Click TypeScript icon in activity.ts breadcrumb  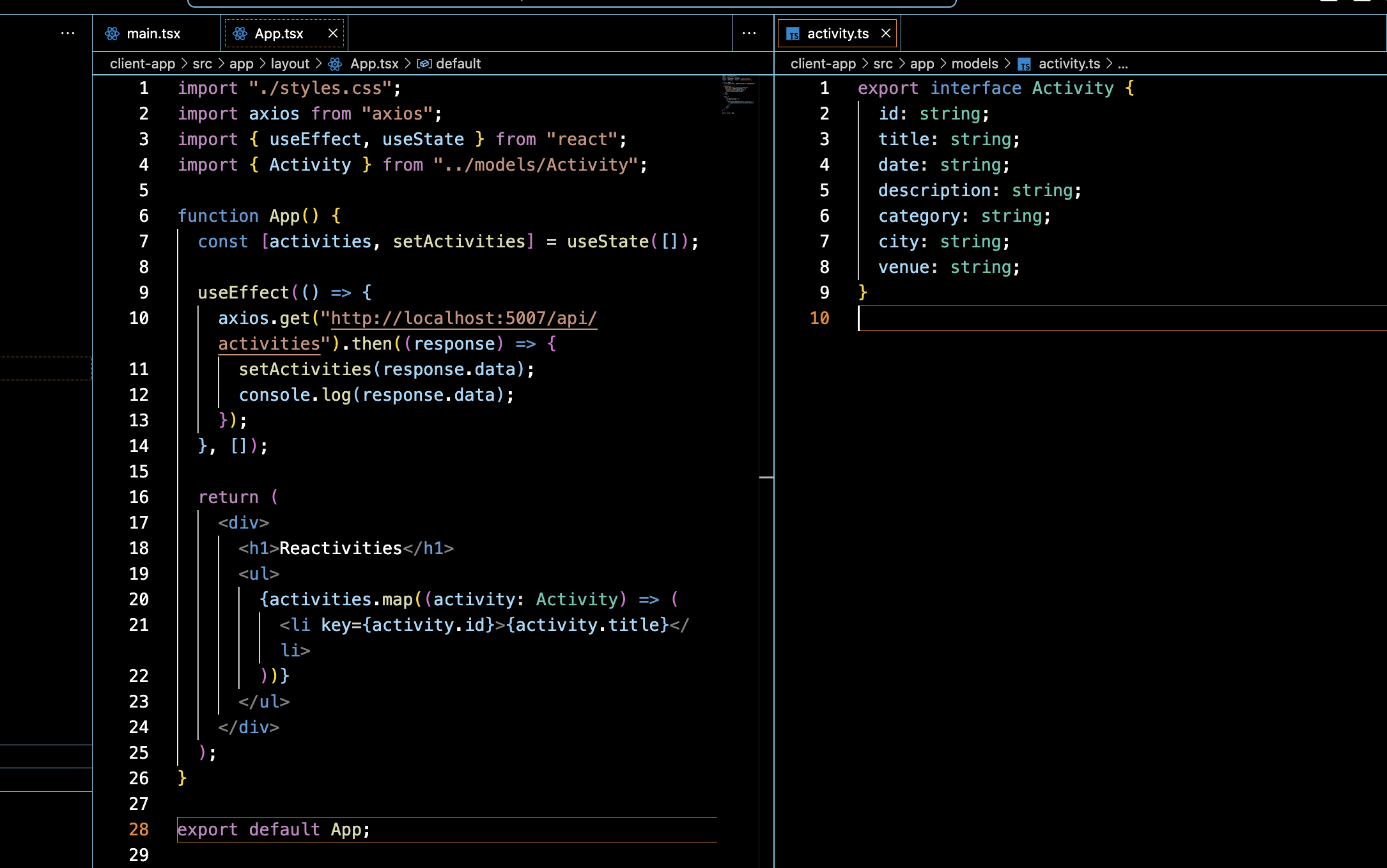[x=1025, y=65]
